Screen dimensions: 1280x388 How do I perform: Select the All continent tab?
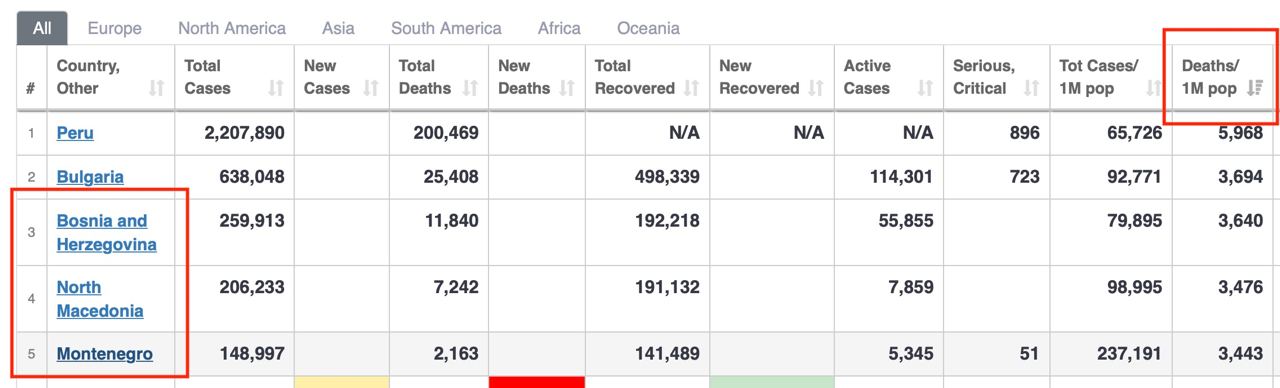42,28
